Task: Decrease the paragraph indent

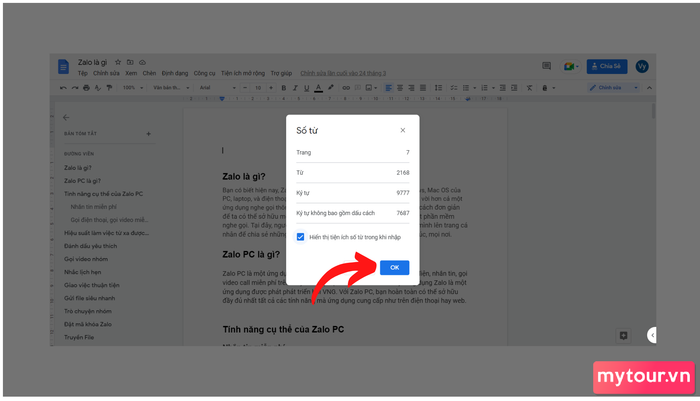Action: 503,88
